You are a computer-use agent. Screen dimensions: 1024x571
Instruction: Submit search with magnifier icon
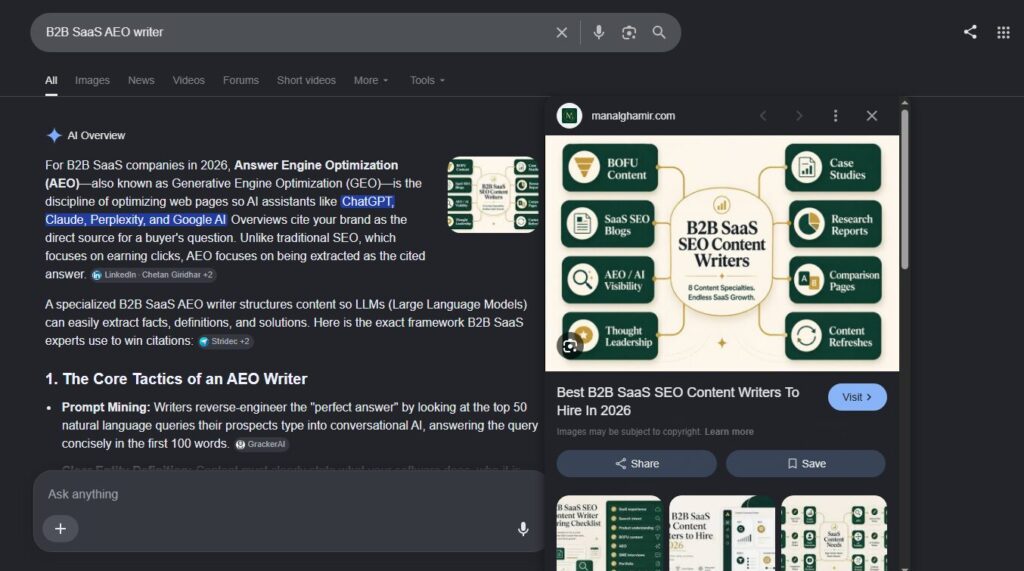(x=659, y=33)
